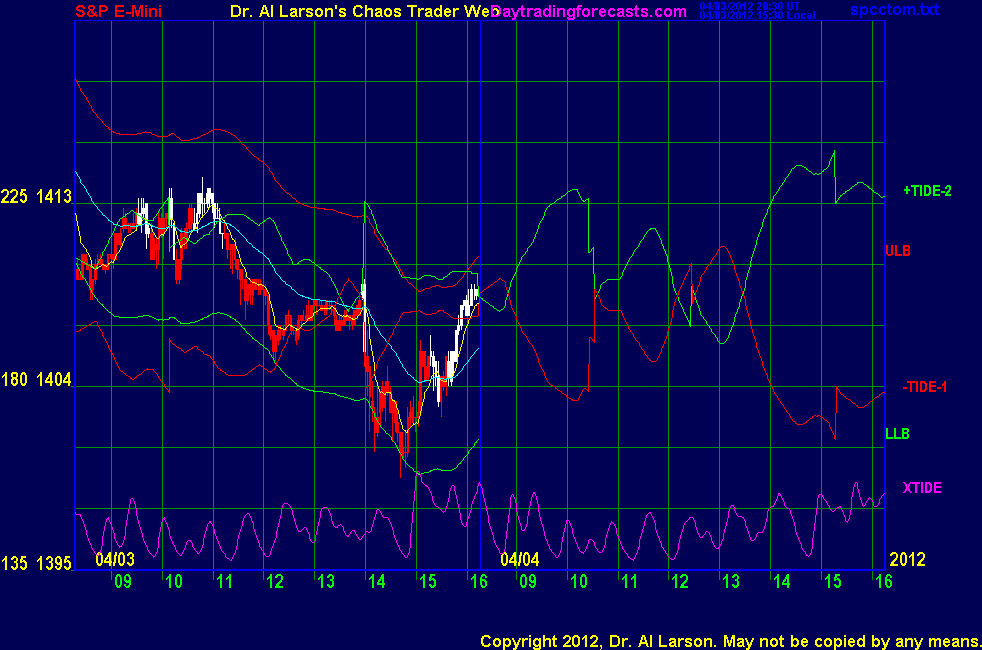Select the 1413 price level label
This screenshot has width=982, height=650.
[54, 197]
